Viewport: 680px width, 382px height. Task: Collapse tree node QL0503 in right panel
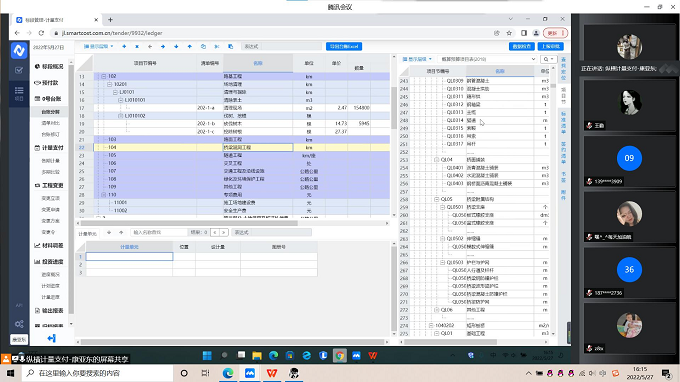tap(442, 262)
